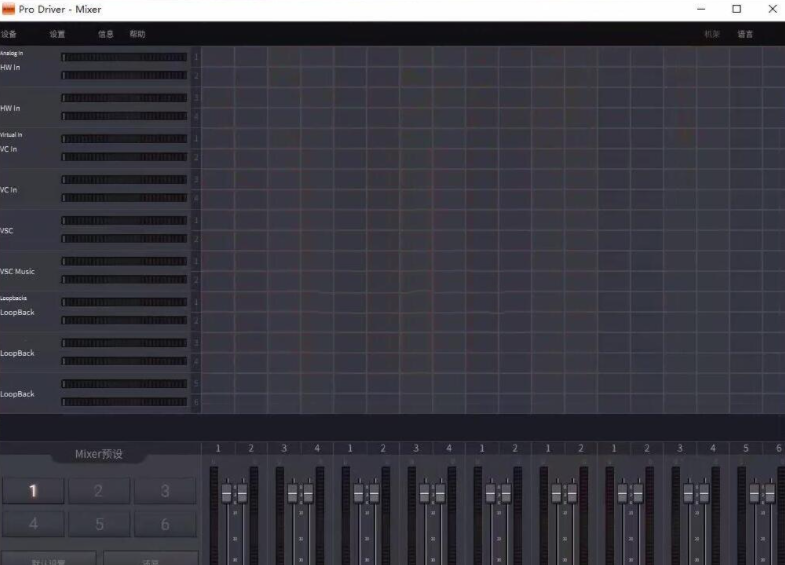Screen dimensions: 785x565
Task: Select Mixer preset 5
Action: pos(98,524)
